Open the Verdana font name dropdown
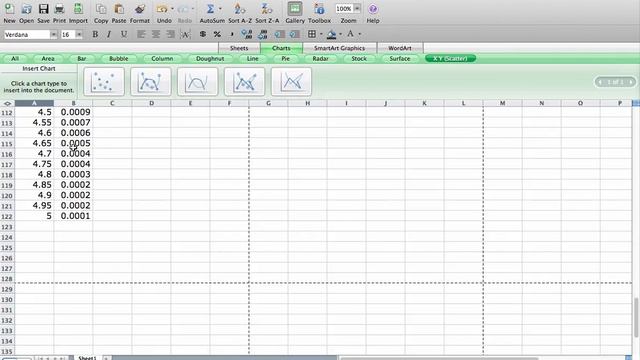640x360 pixels. (x=53, y=35)
